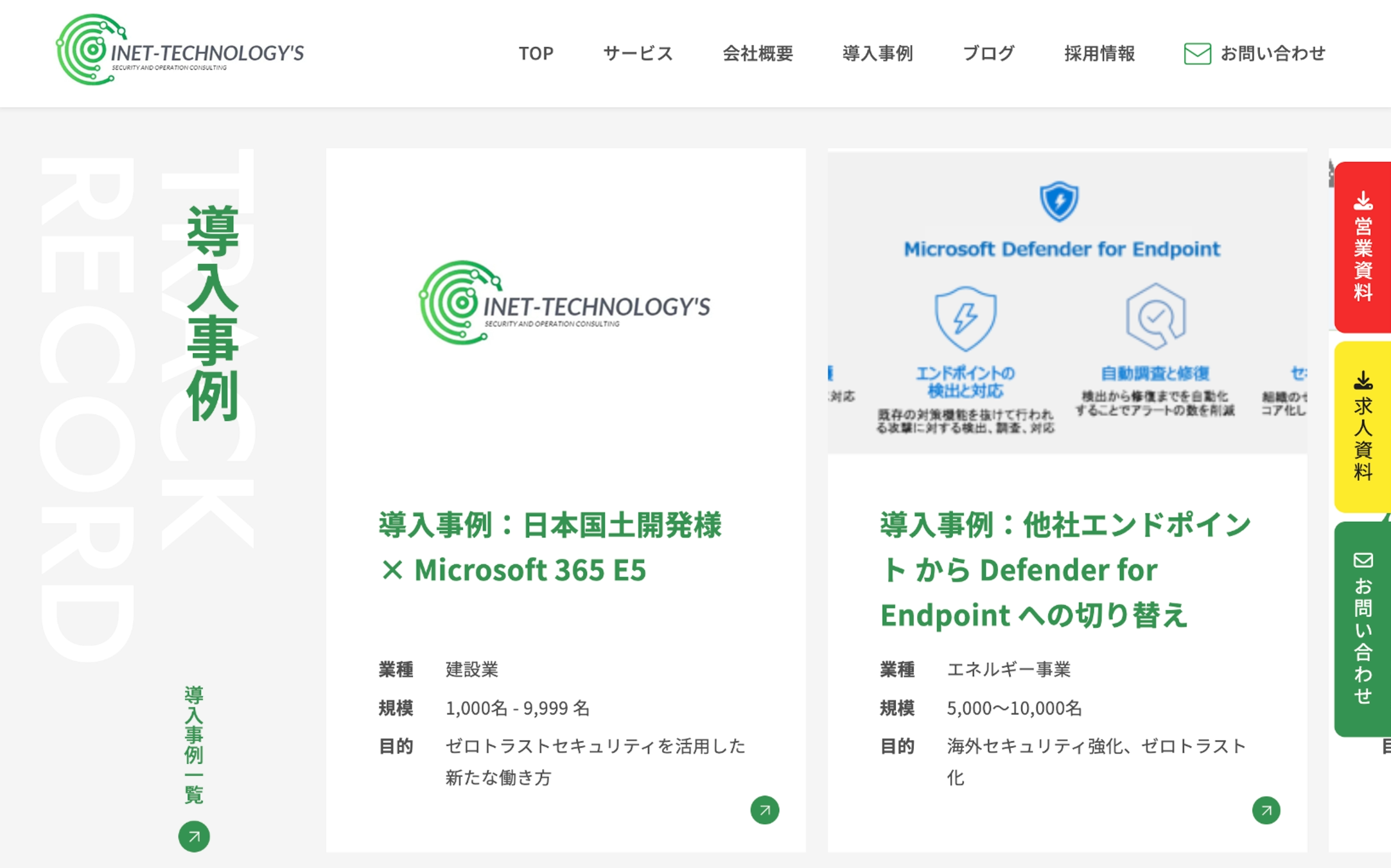The image size is (1391, 868).
Task: Open the 導入事例一覧 vertical link
Action: coord(194,745)
